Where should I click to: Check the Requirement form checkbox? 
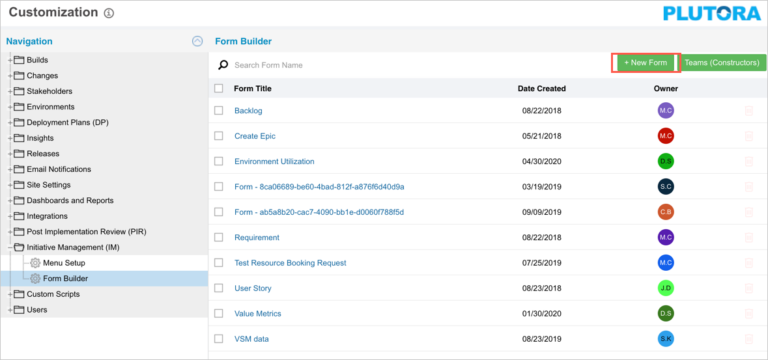[x=218, y=238]
